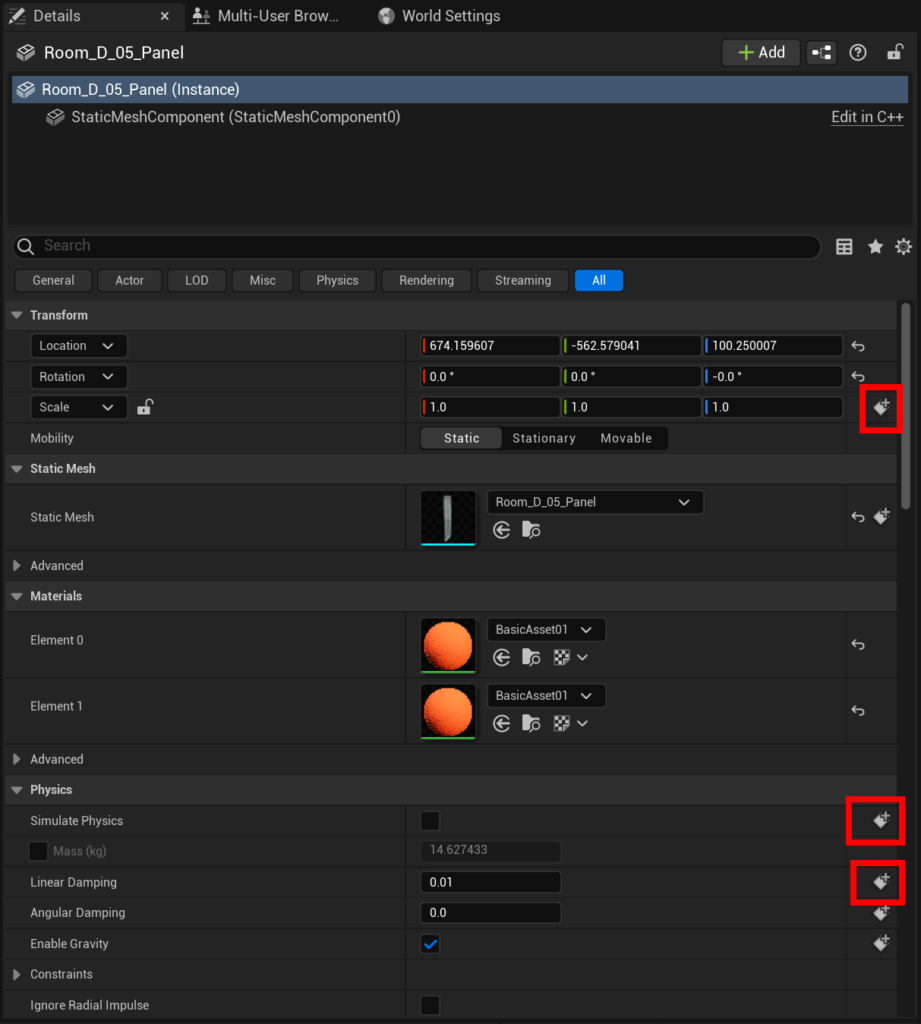The height and width of the screenshot is (1024, 921).
Task: Collapse the Physics section
Action: click(17, 790)
